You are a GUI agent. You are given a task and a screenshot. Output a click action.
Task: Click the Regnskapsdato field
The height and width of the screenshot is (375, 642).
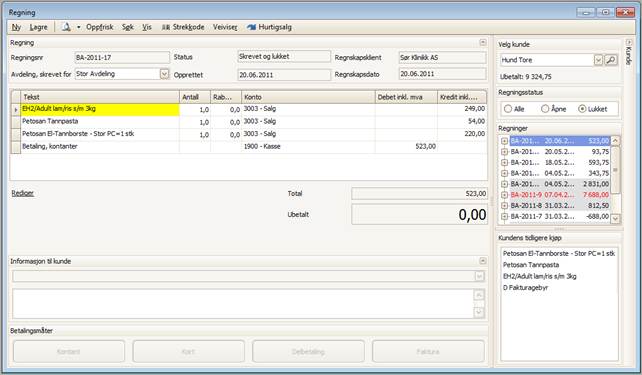click(x=443, y=74)
